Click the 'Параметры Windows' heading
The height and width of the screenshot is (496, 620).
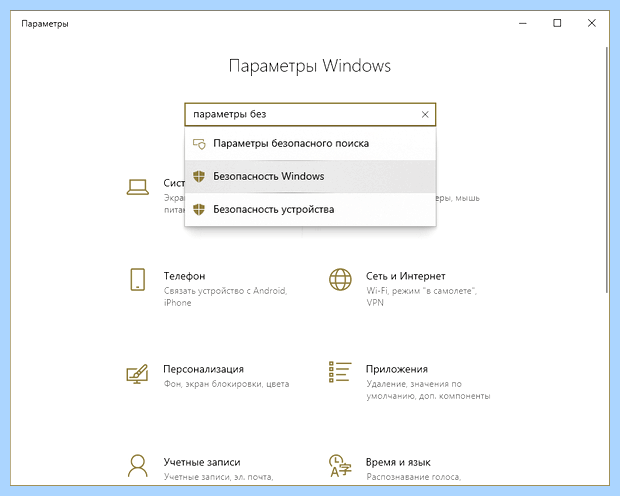click(310, 66)
